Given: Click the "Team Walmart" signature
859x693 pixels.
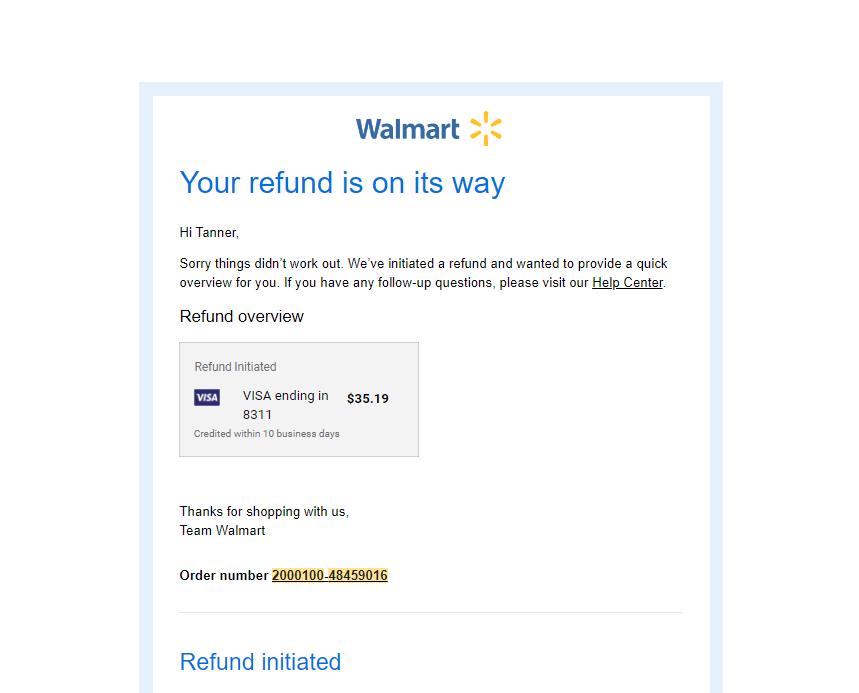Looking at the screenshot, I should (222, 530).
